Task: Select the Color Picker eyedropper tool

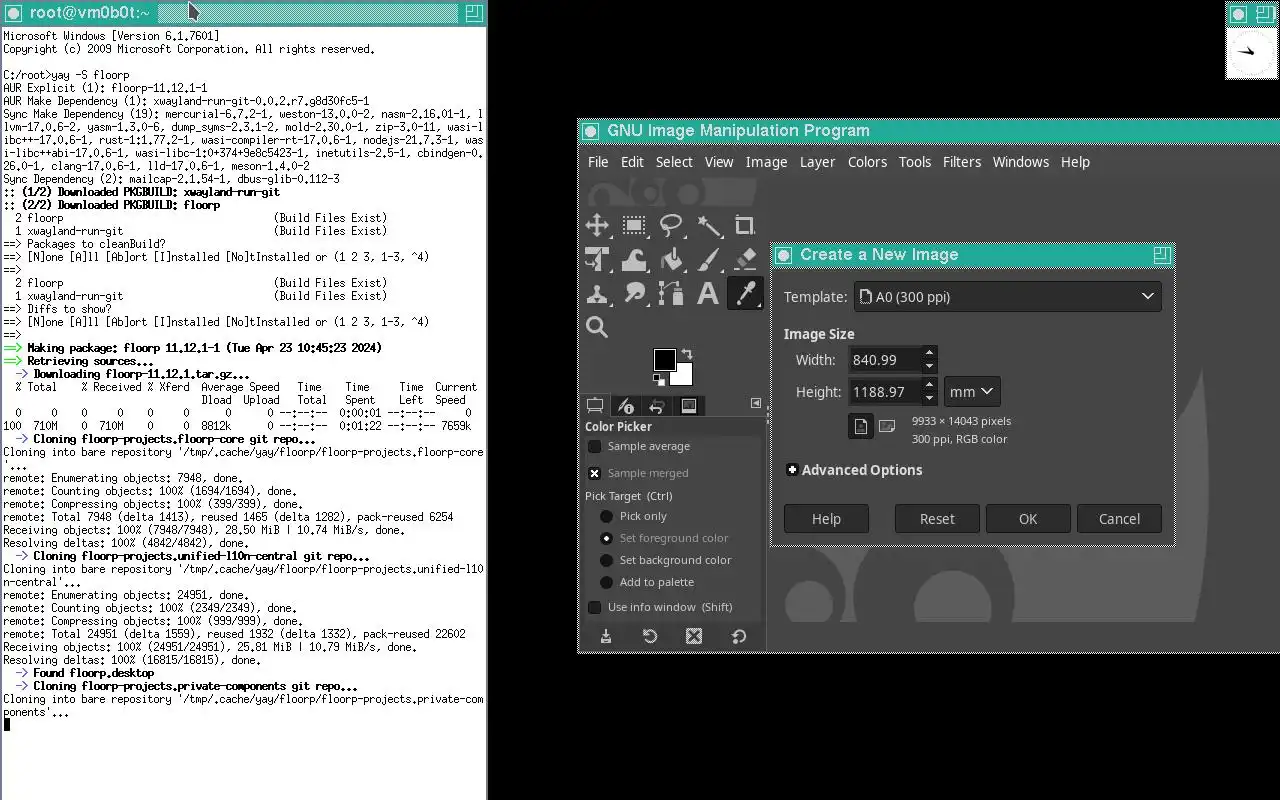Action: pyautogui.click(x=745, y=293)
